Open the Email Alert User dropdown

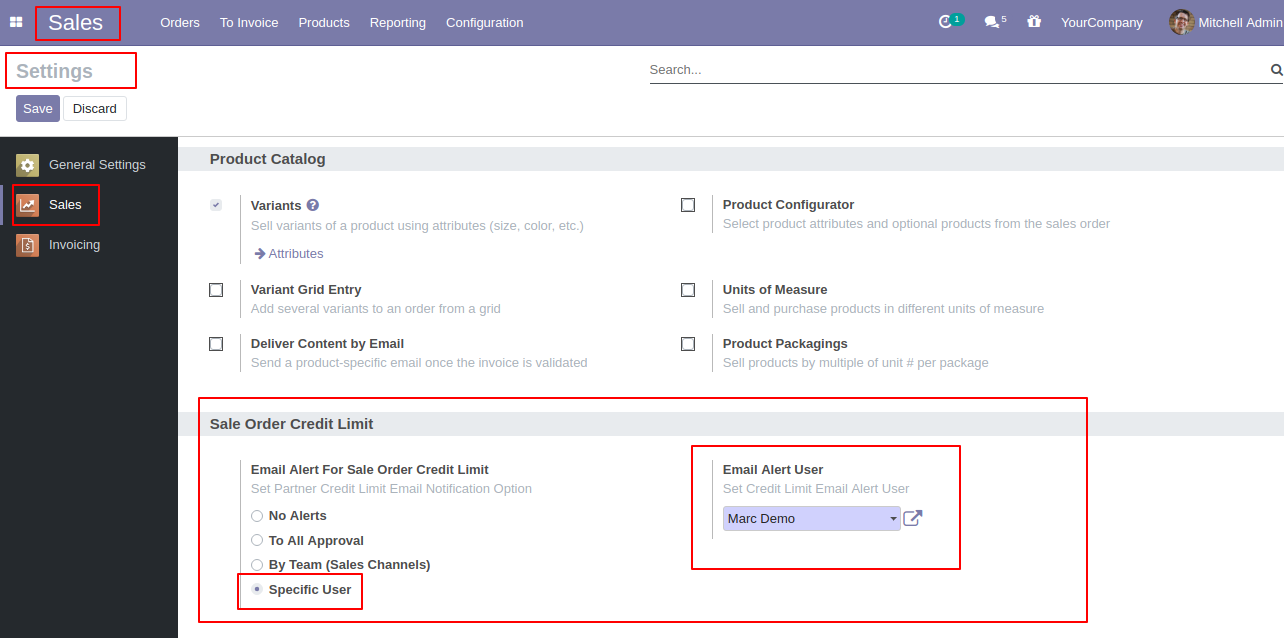(x=812, y=518)
